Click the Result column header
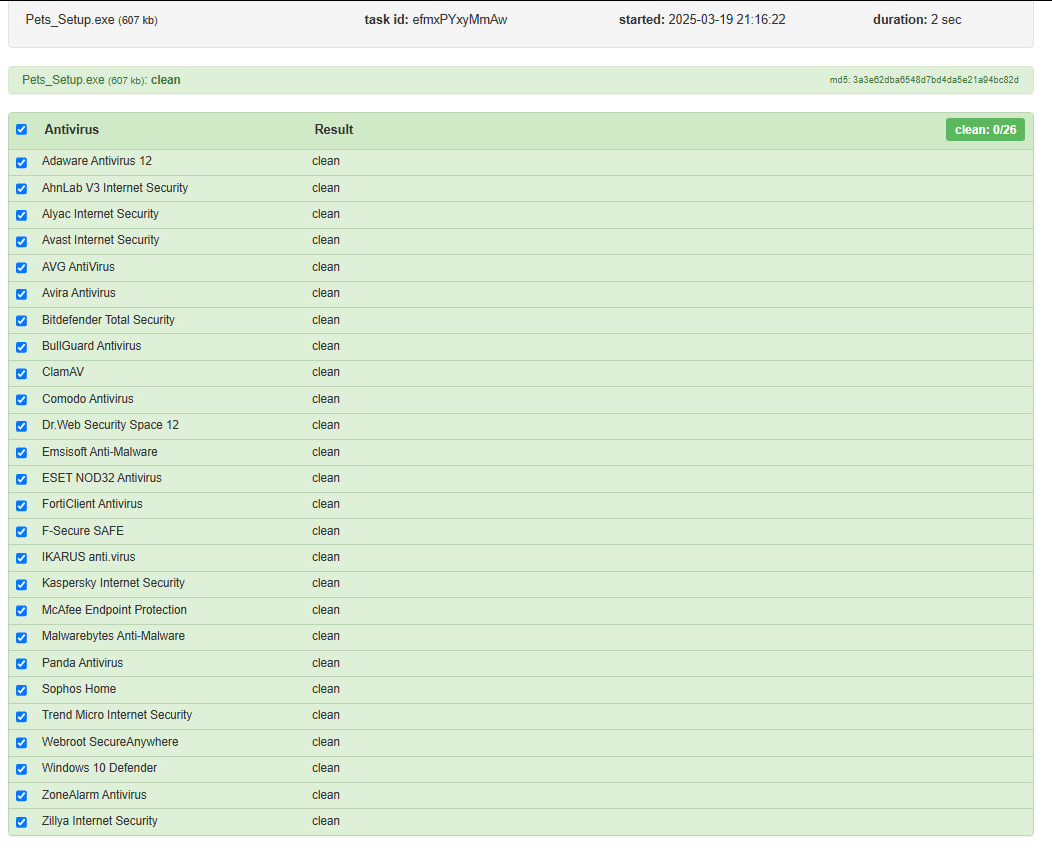 [334, 130]
